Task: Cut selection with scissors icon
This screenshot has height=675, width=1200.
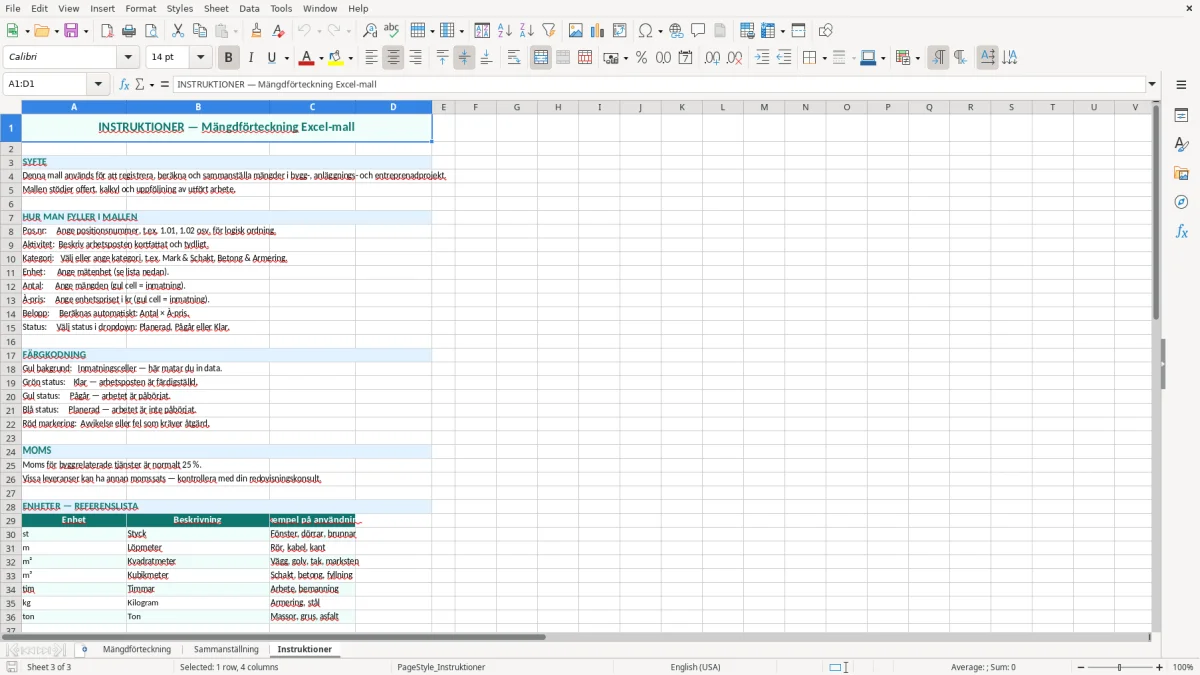Action: tap(177, 31)
